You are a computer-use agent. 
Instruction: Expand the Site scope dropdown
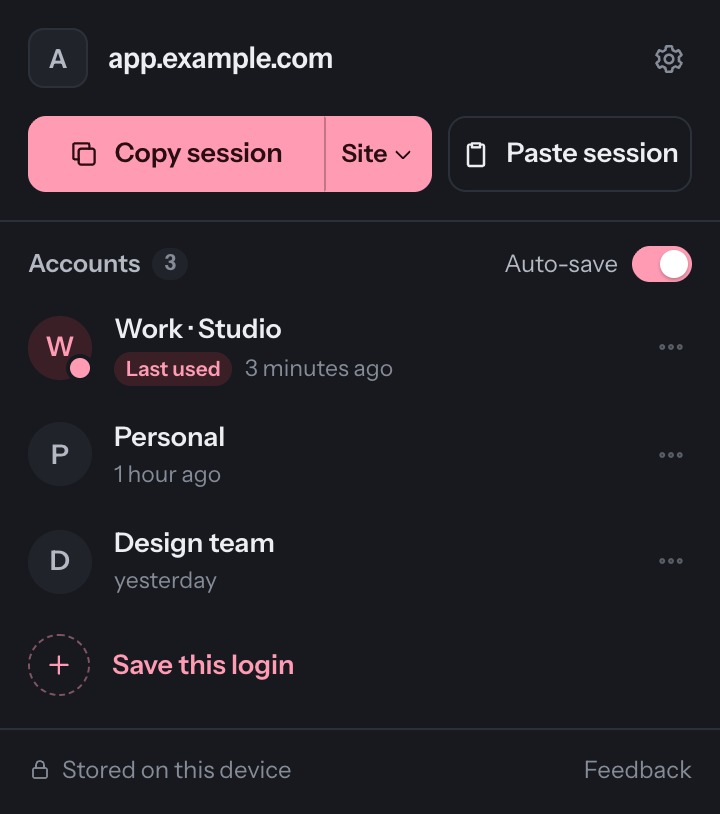point(378,154)
